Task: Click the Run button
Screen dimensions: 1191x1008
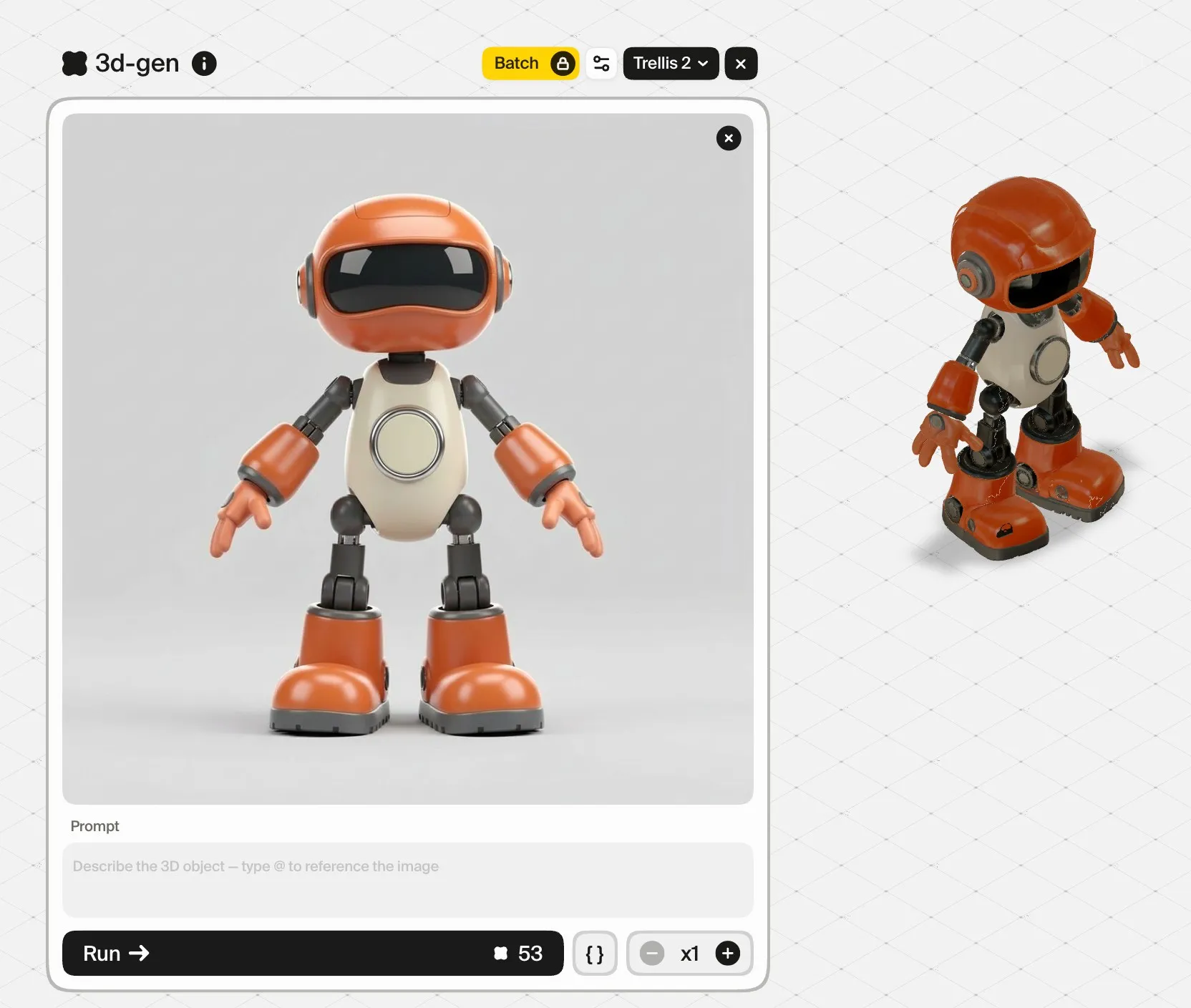Action: pos(313,953)
